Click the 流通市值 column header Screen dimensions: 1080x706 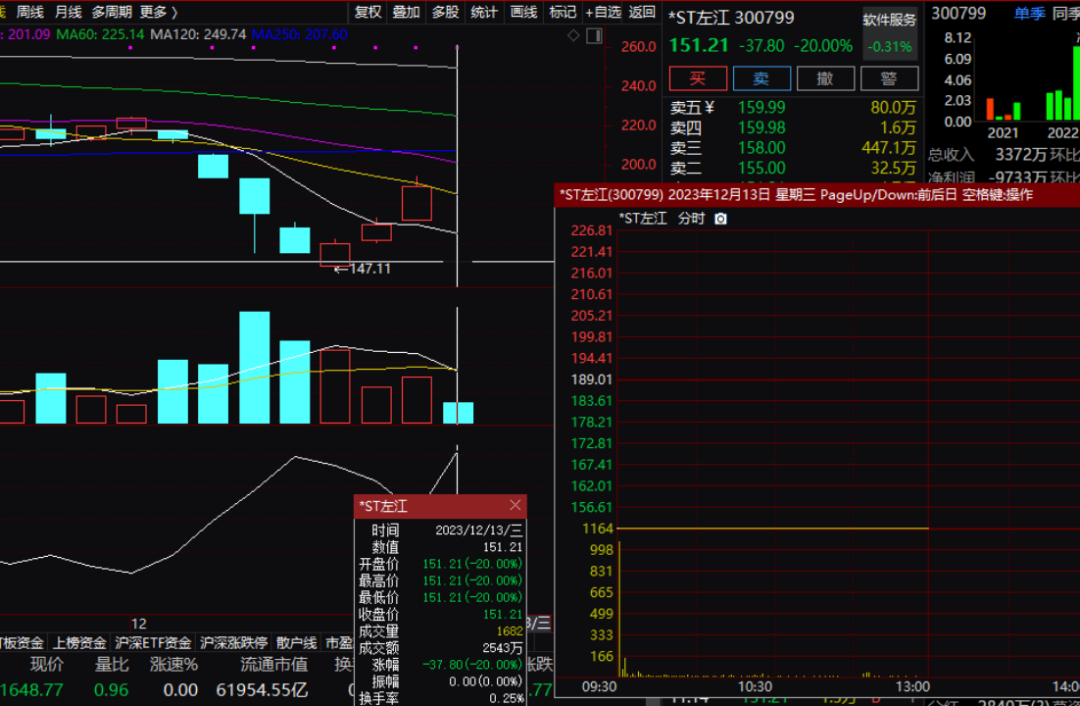coord(273,665)
